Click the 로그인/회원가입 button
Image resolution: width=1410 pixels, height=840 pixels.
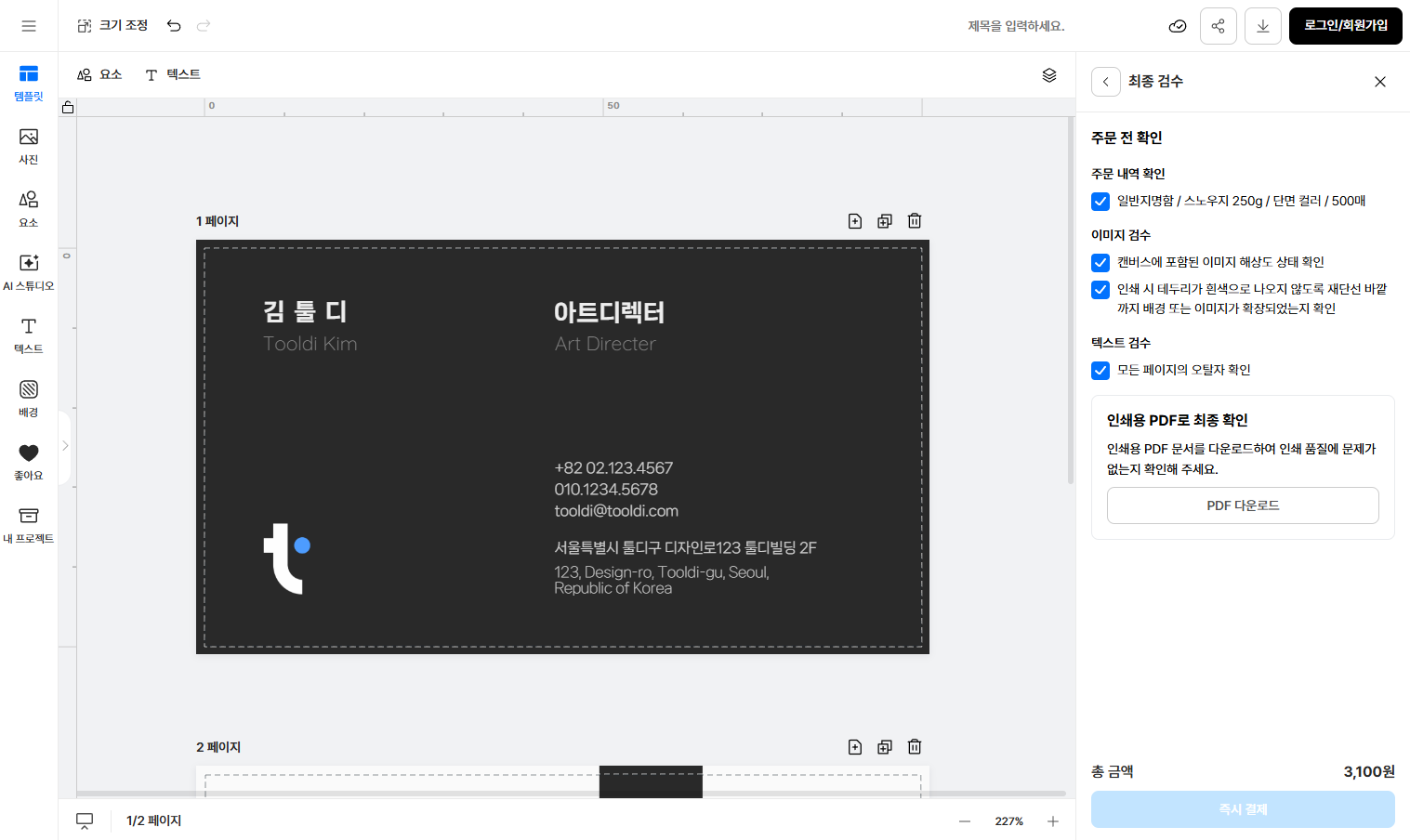pyautogui.click(x=1345, y=26)
